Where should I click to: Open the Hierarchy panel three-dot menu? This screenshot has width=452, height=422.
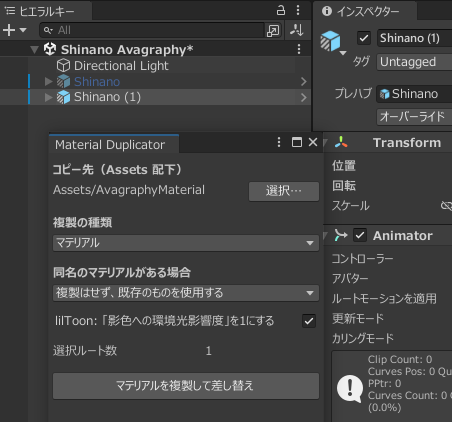pyautogui.click(x=298, y=10)
